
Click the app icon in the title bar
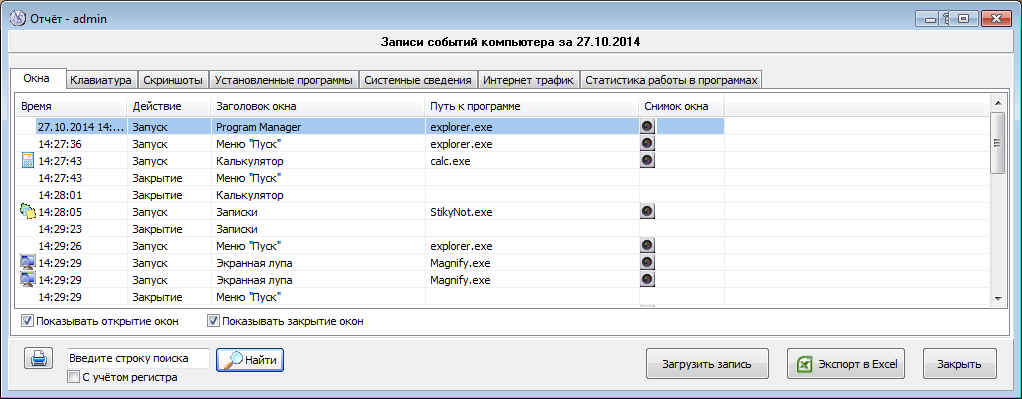tap(18, 18)
